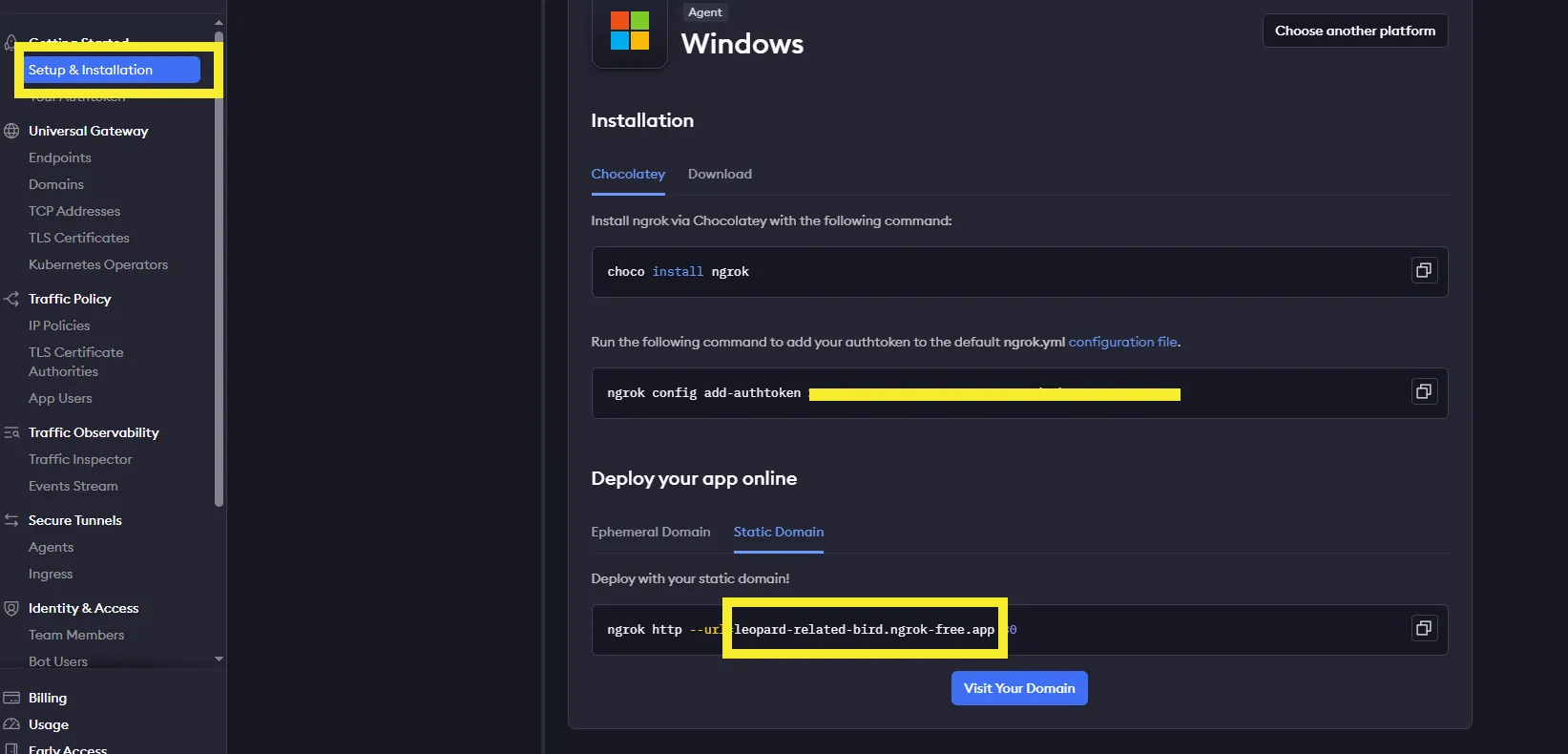Open Setup & Installation in sidebar
This screenshot has width=1568, height=754.
111,70
